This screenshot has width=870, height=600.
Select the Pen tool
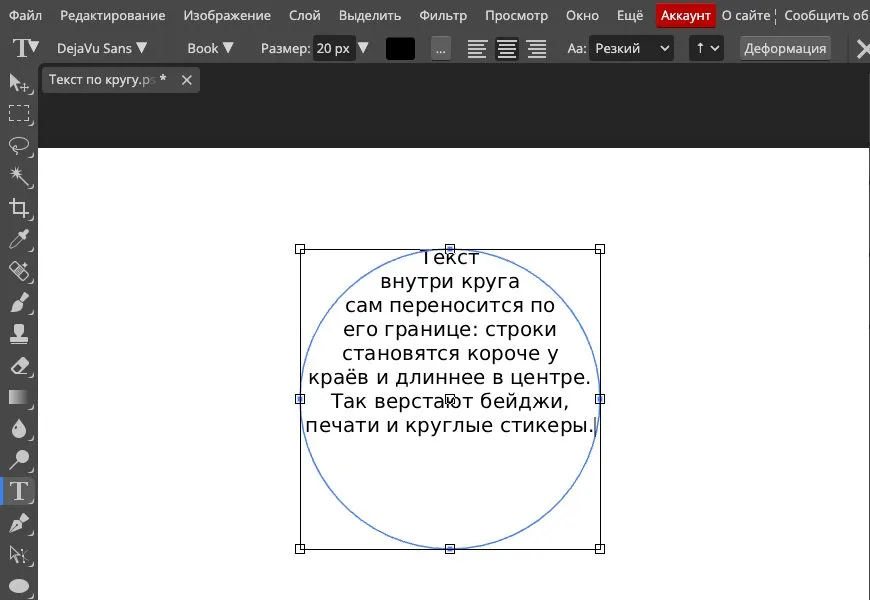click(x=19, y=523)
